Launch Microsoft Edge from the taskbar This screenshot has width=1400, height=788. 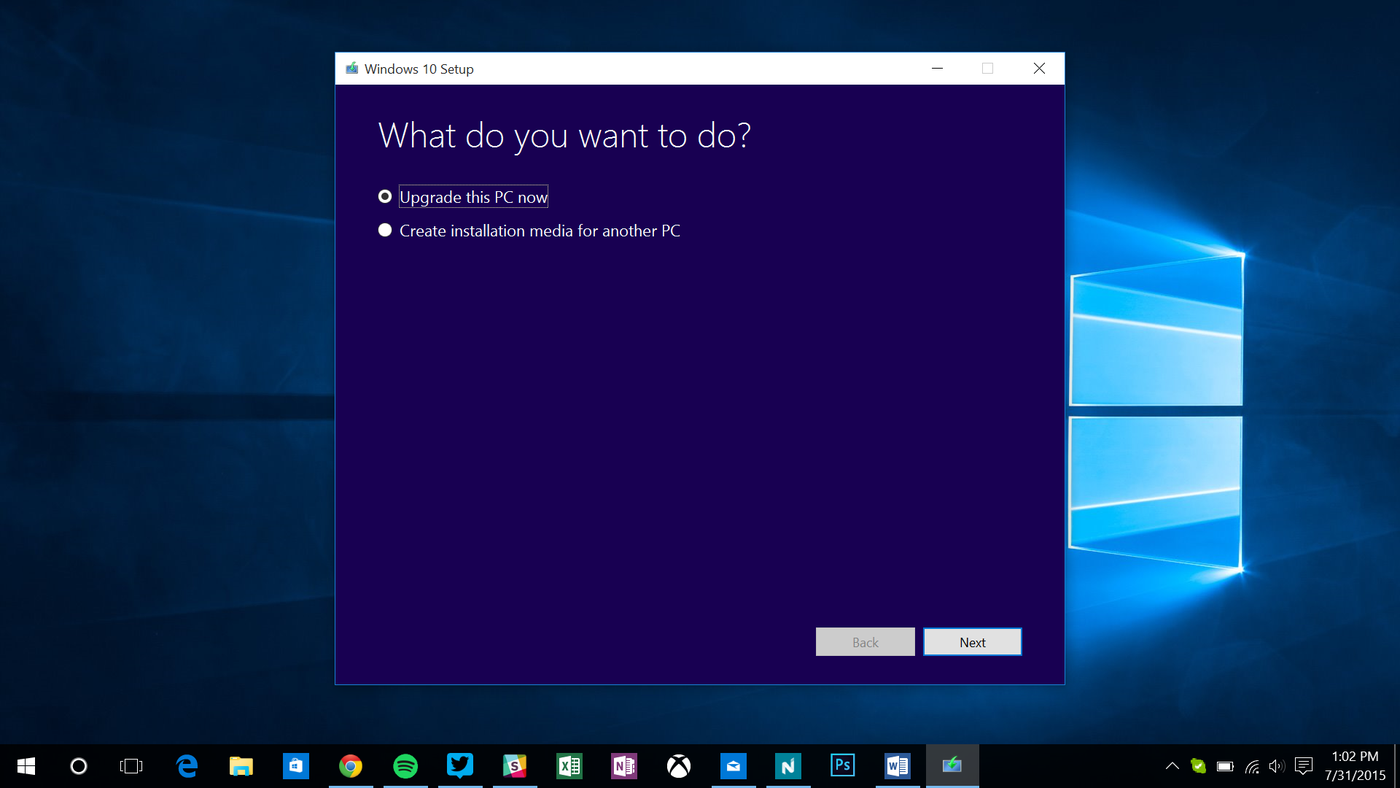click(x=186, y=765)
